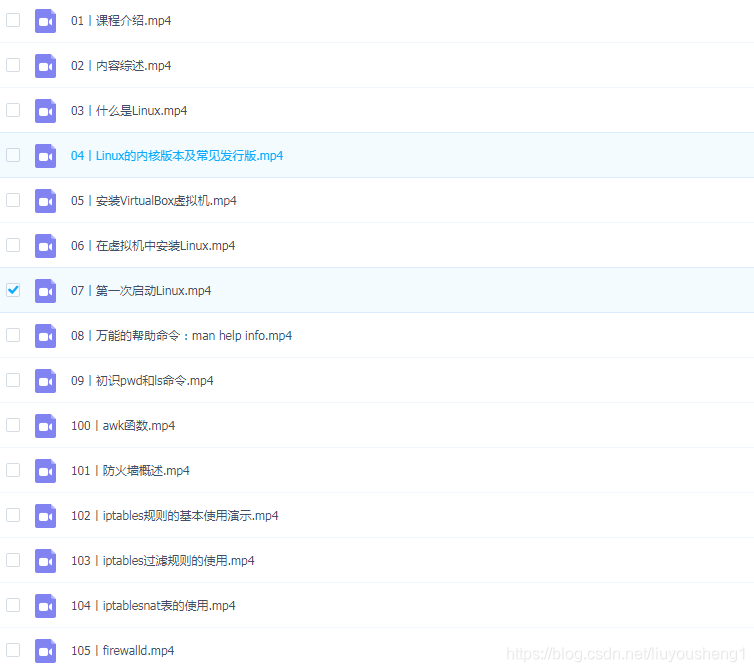The image size is (754, 672).
Task: Select checkbox of 102 iptables规则的基本使用演示.mp4
Action: (13, 515)
